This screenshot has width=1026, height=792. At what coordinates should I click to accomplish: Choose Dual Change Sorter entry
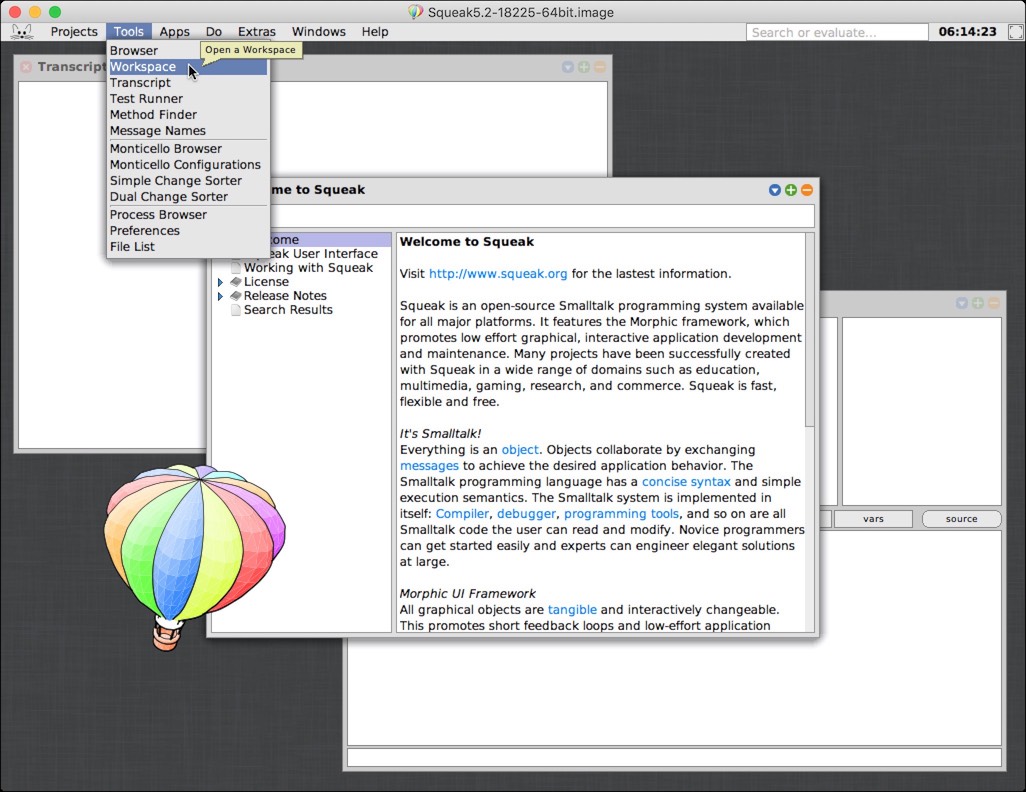[188, 197]
